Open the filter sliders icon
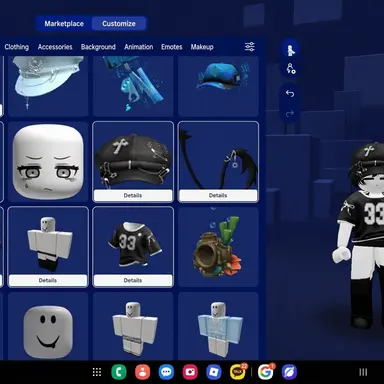 (250, 47)
